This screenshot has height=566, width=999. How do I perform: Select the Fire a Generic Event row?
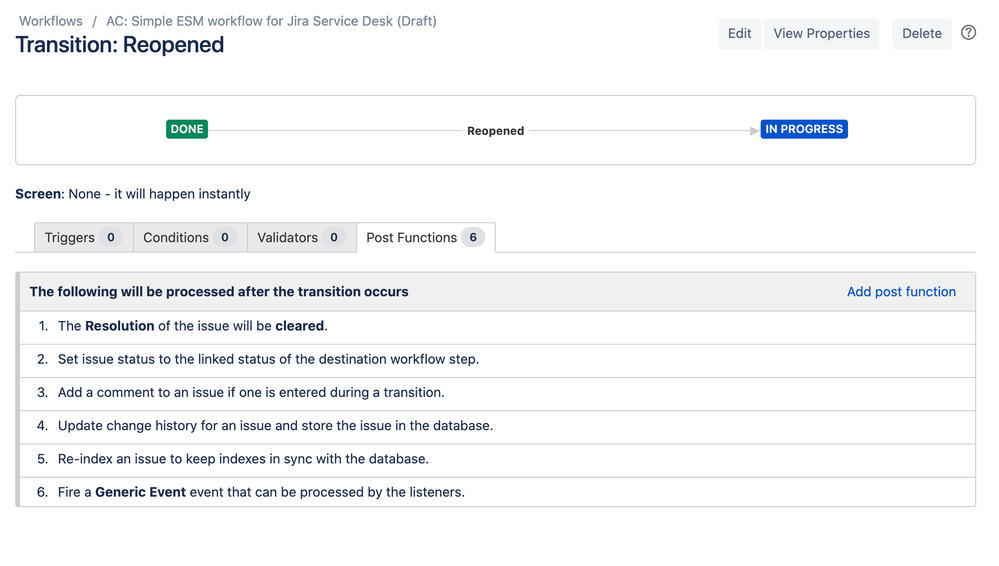pyautogui.click(x=261, y=492)
